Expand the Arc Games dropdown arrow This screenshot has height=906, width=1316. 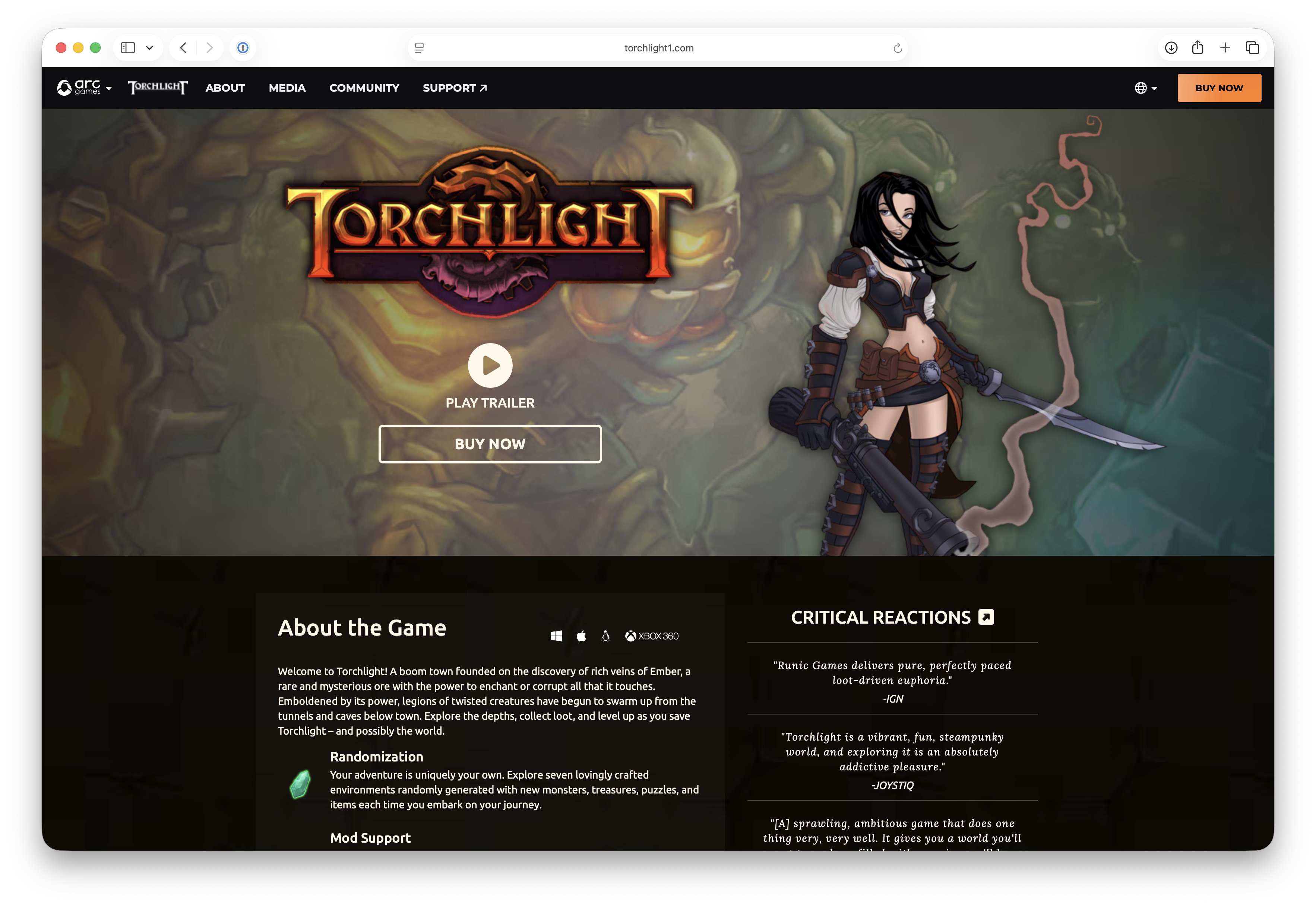point(109,89)
